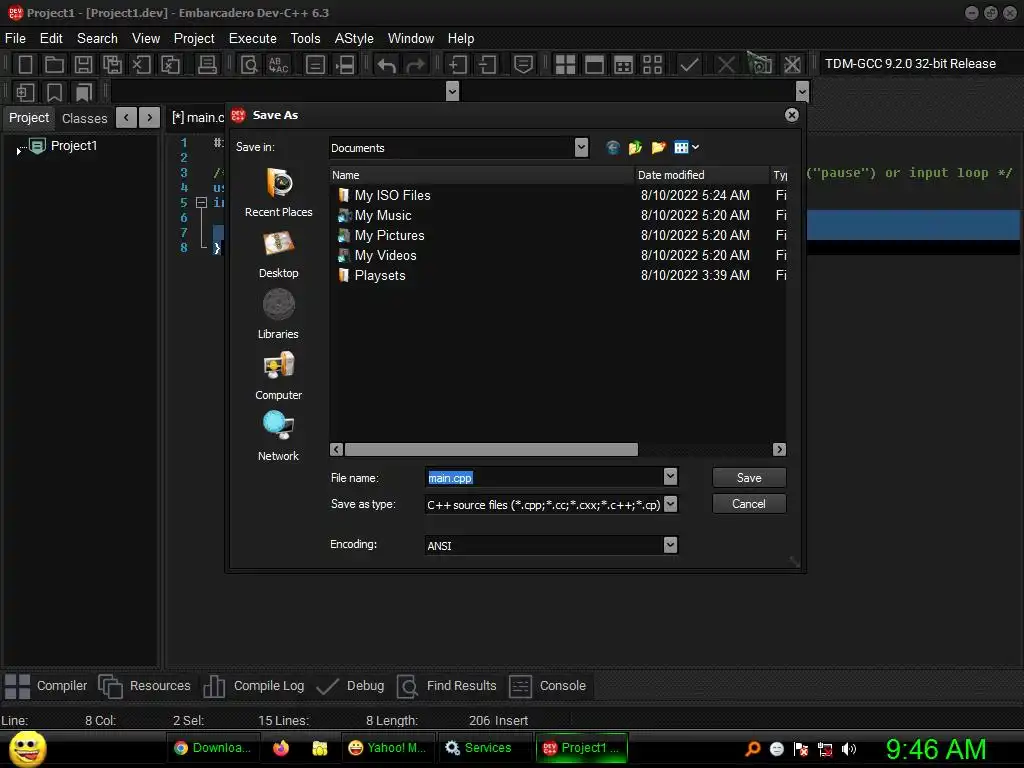Viewport: 1024px width, 768px height.
Task: Select Libraries in the Save As sidebar
Action: [x=279, y=315]
